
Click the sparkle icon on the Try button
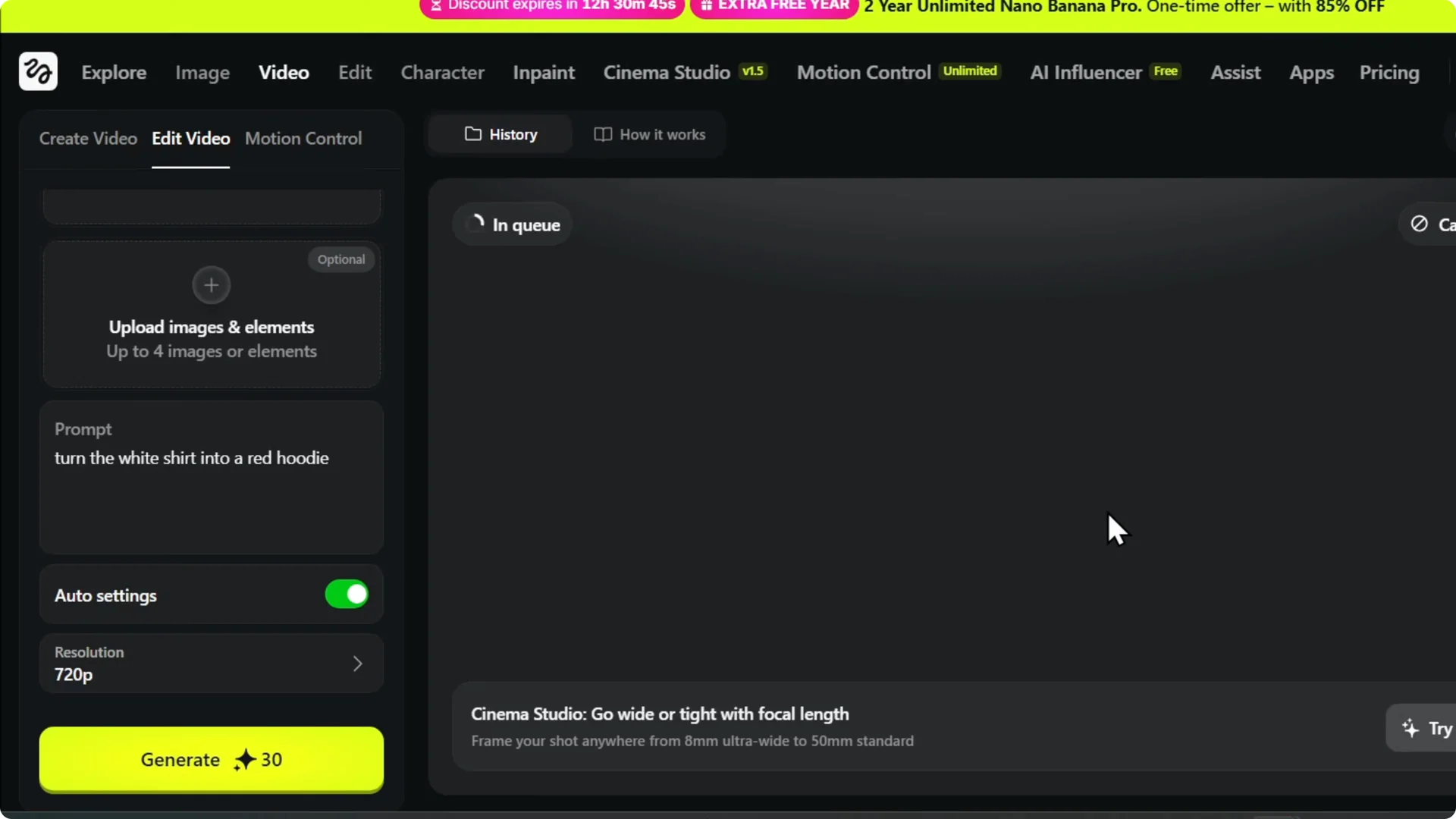[1410, 727]
